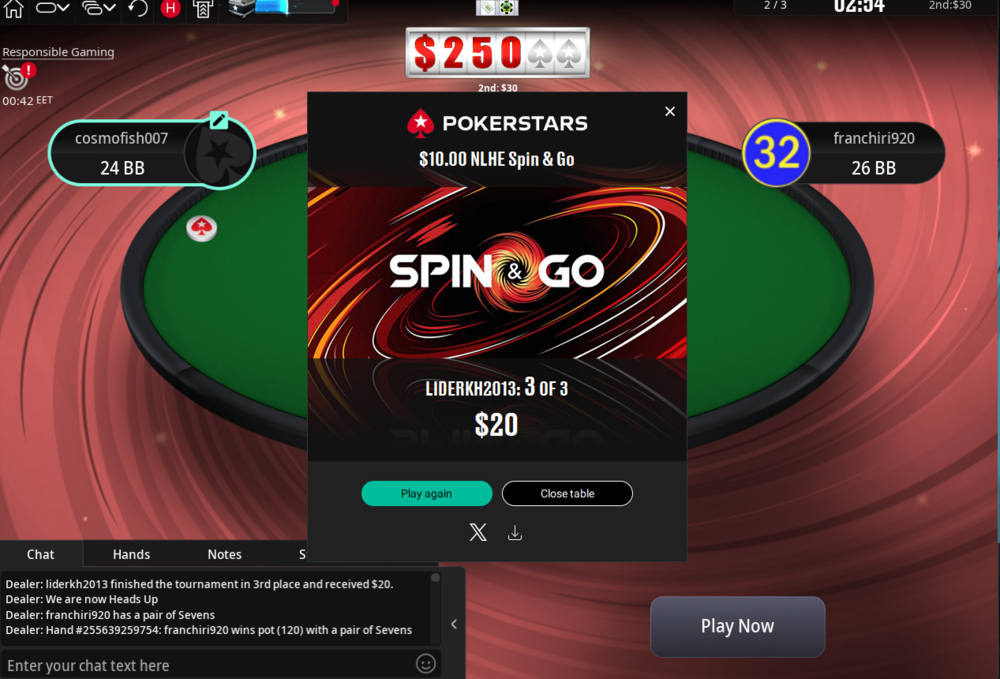The width and height of the screenshot is (1000, 679).
Task: Download the result image icon
Action: (515, 533)
